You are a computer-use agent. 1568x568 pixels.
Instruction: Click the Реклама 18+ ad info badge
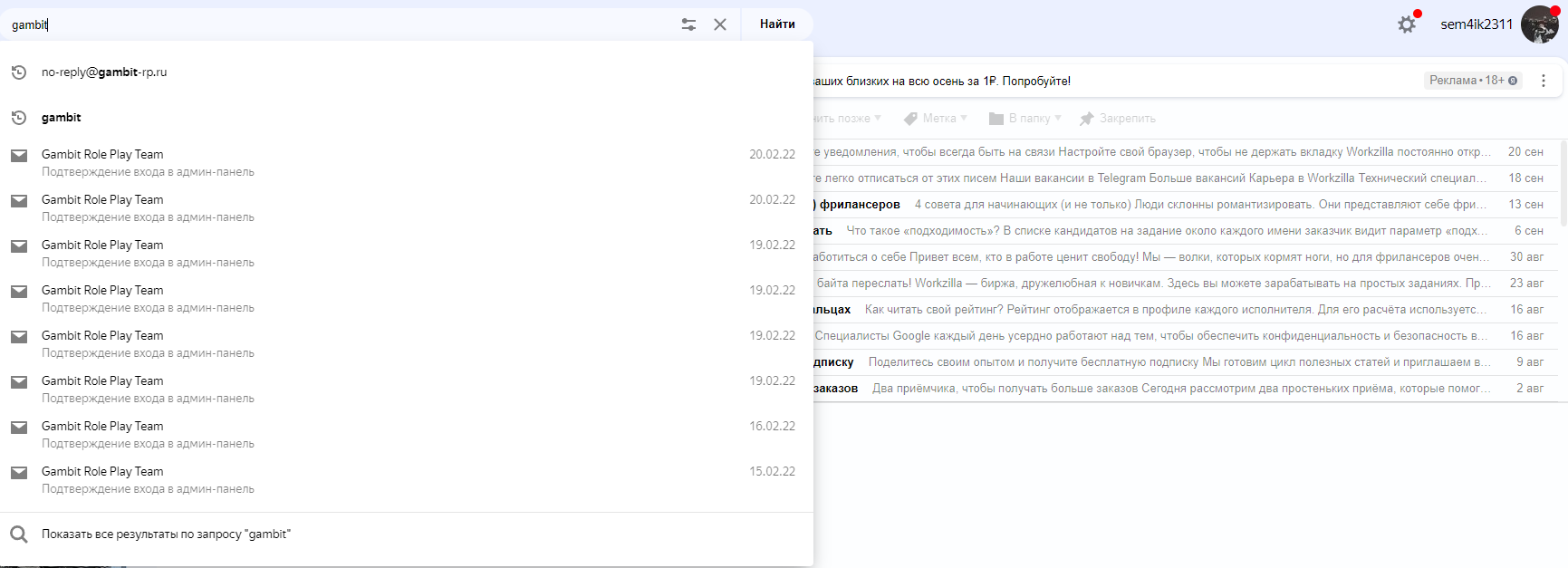pyautogui.click(x=1473, y=81)
